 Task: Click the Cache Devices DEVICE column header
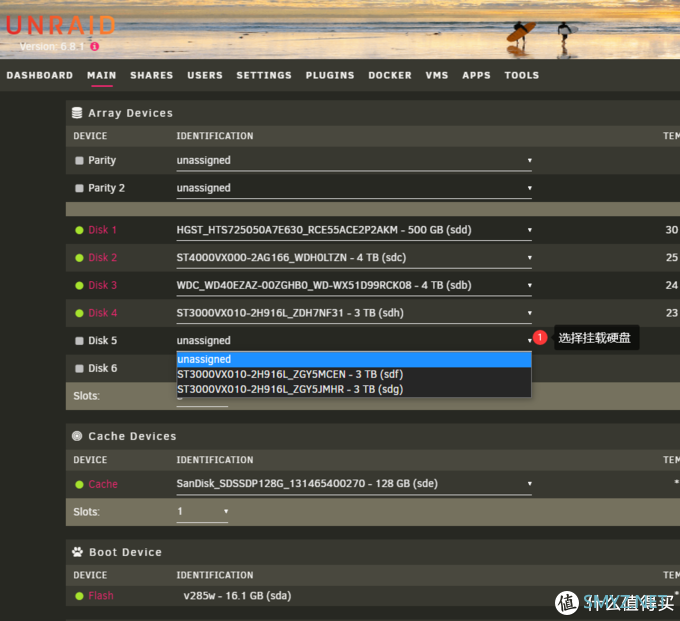click(x=90, y=460)
